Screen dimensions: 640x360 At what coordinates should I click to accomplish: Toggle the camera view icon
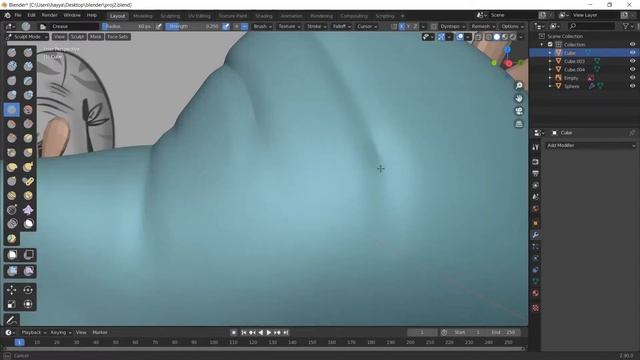519,111
